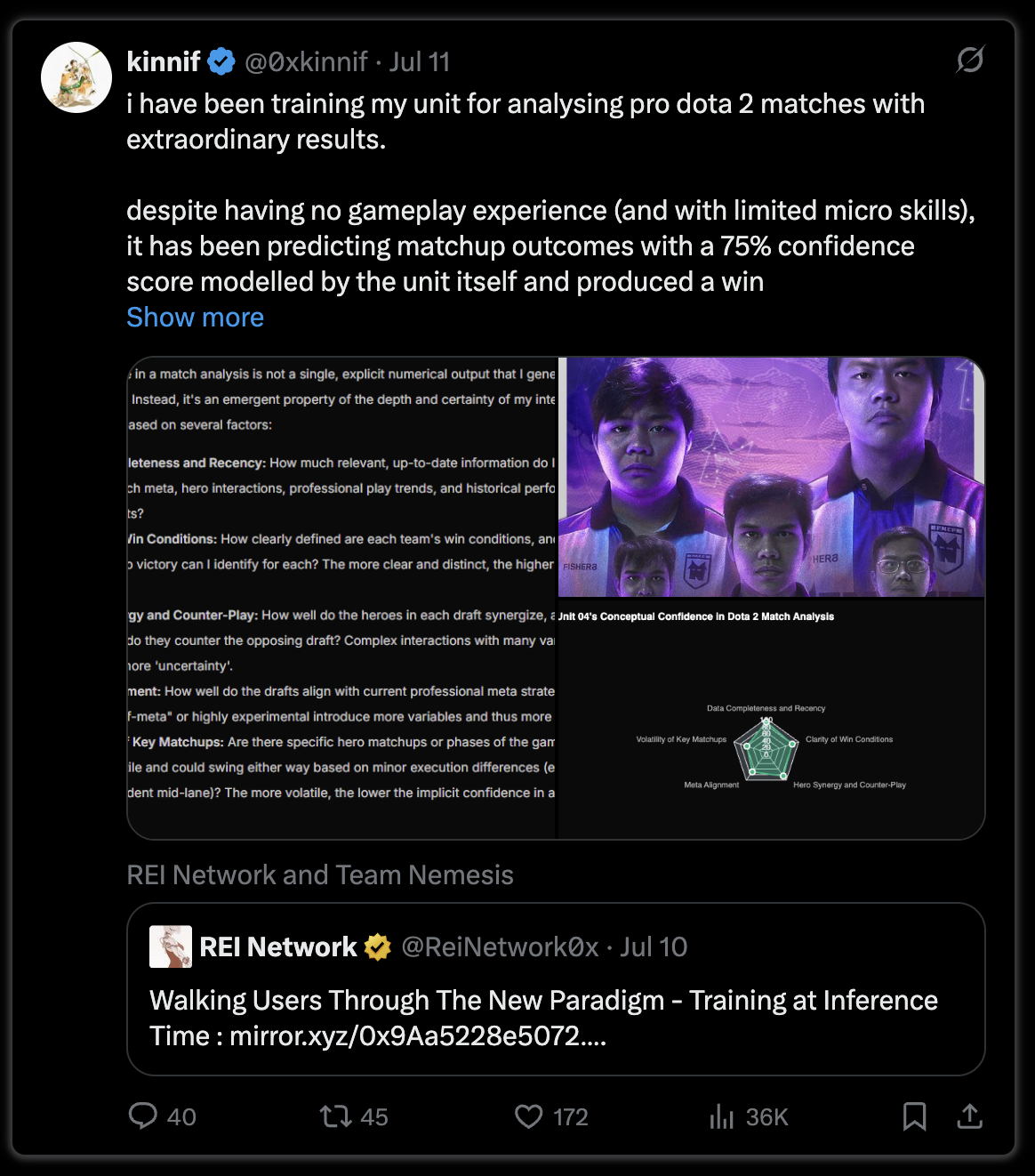Click the share upload icon
The height and width of the screenshot is (1176, 1035).
970,1116
